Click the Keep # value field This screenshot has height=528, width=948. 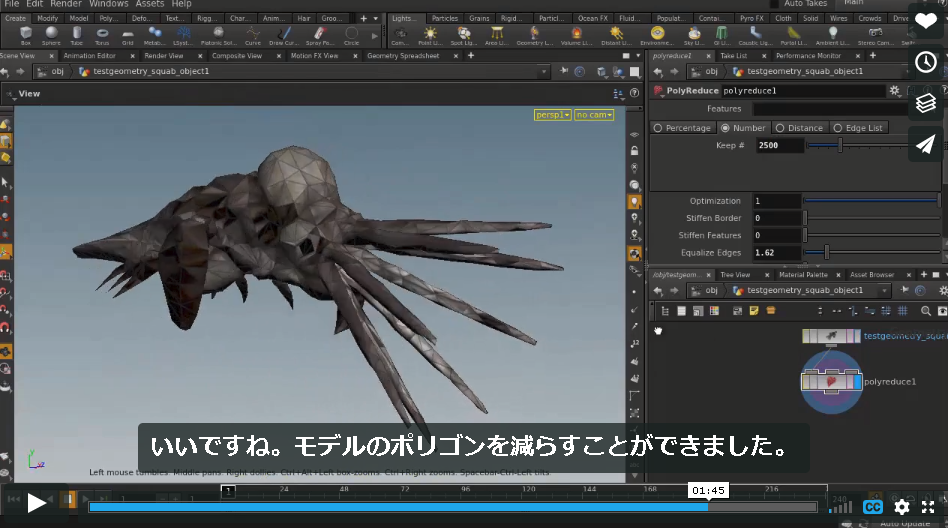pyautogui.click(x=779, y=145)
